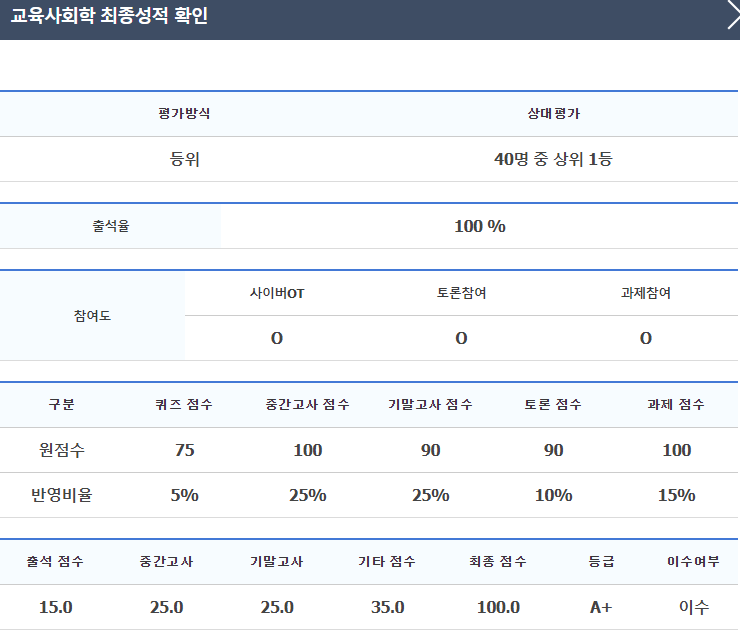Click the 출석율 label
Viewport: 740px width, 630px height.
click(110, 226)
